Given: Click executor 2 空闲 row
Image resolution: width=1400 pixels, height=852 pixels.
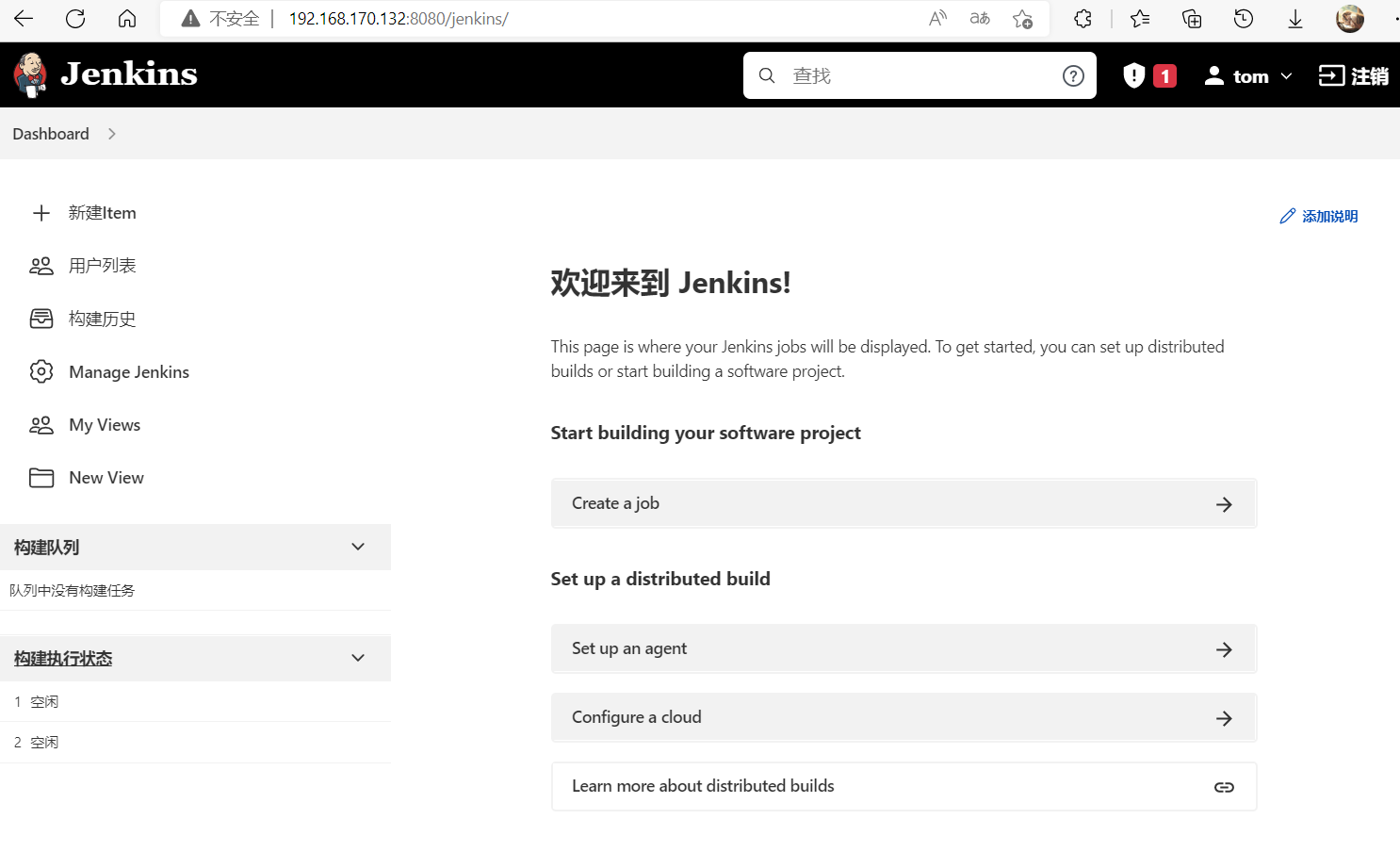Looking at the screenshot, I should pyautogui.click(x=195, y=743).
